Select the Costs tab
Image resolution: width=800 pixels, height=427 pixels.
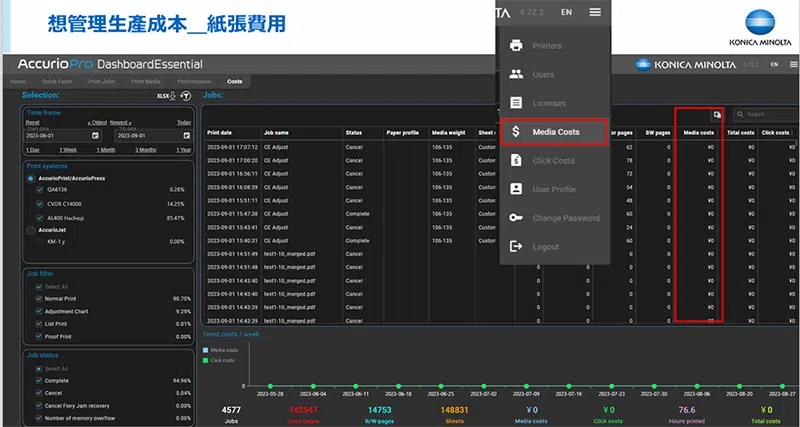click(x=235, y=82)
